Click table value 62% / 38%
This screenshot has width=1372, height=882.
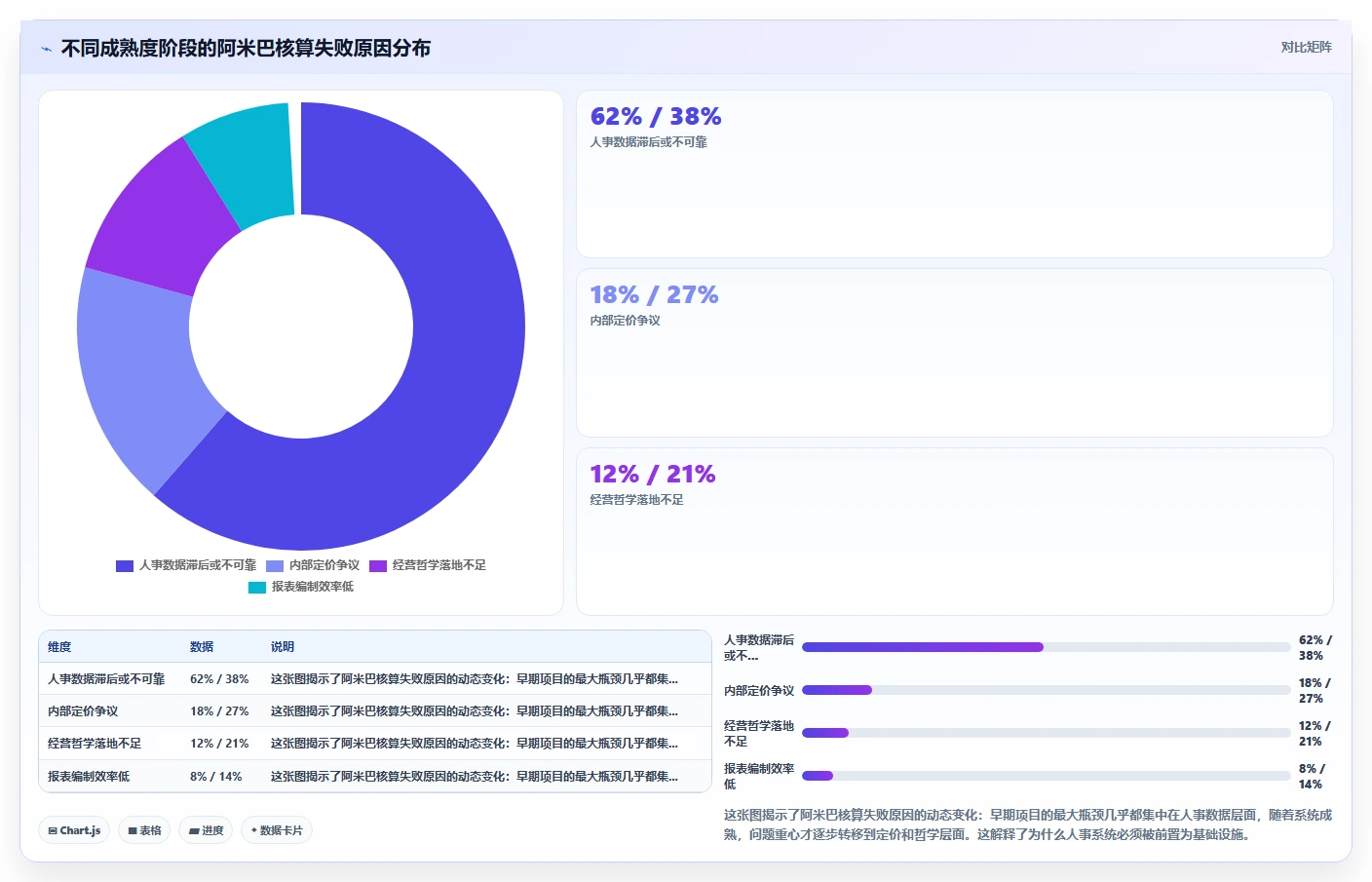pos(219,679)
